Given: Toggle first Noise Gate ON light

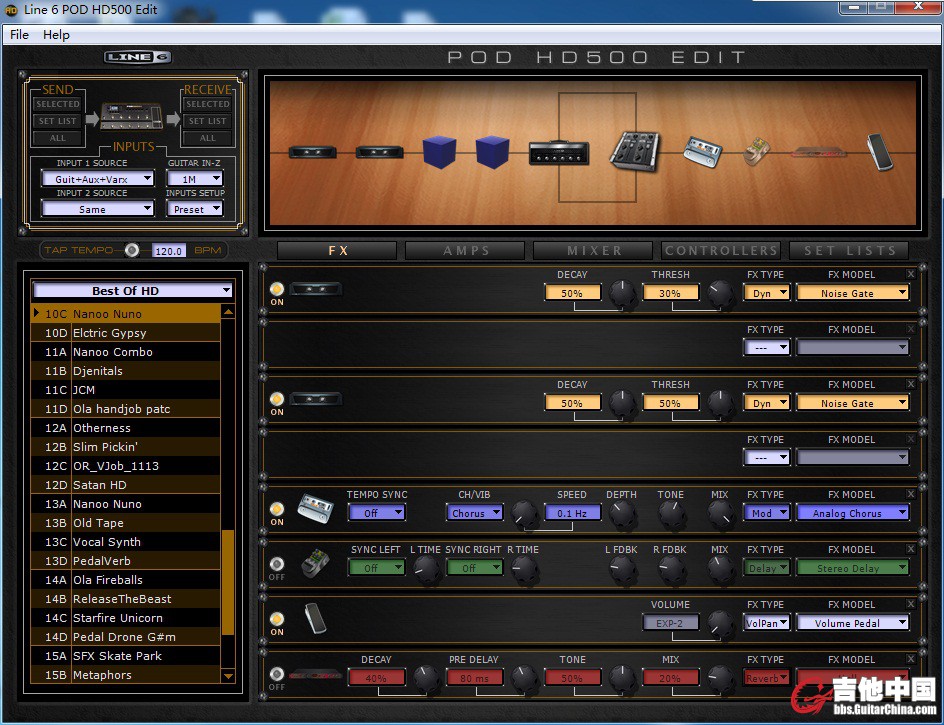Looking at the screenshot, I should [277, 289].
